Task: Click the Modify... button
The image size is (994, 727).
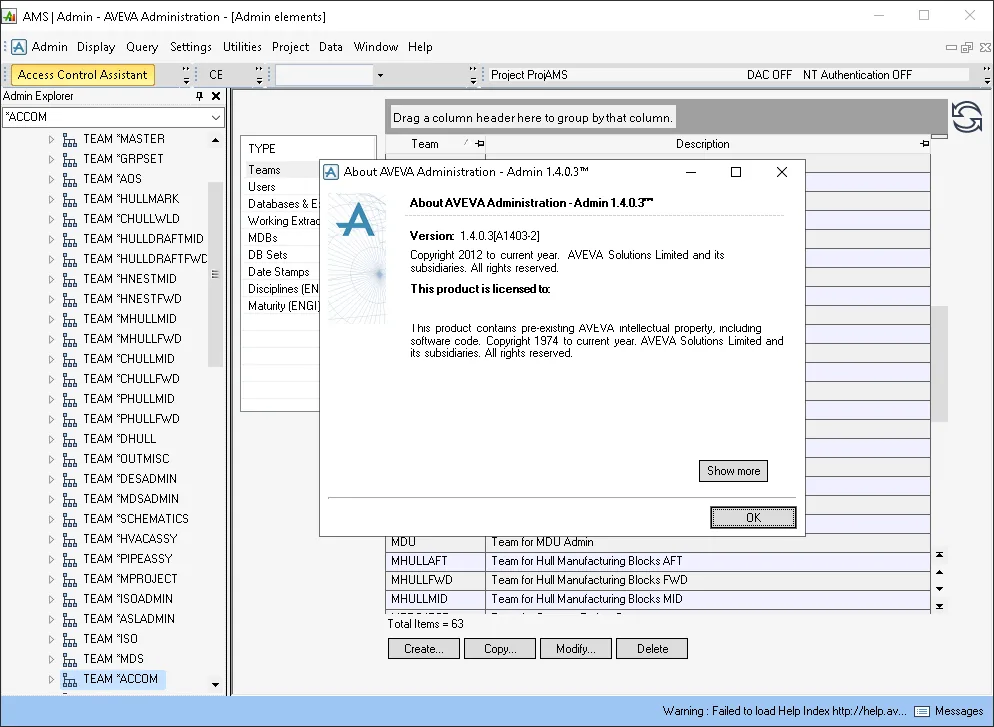Action: [x=576, y=649]
